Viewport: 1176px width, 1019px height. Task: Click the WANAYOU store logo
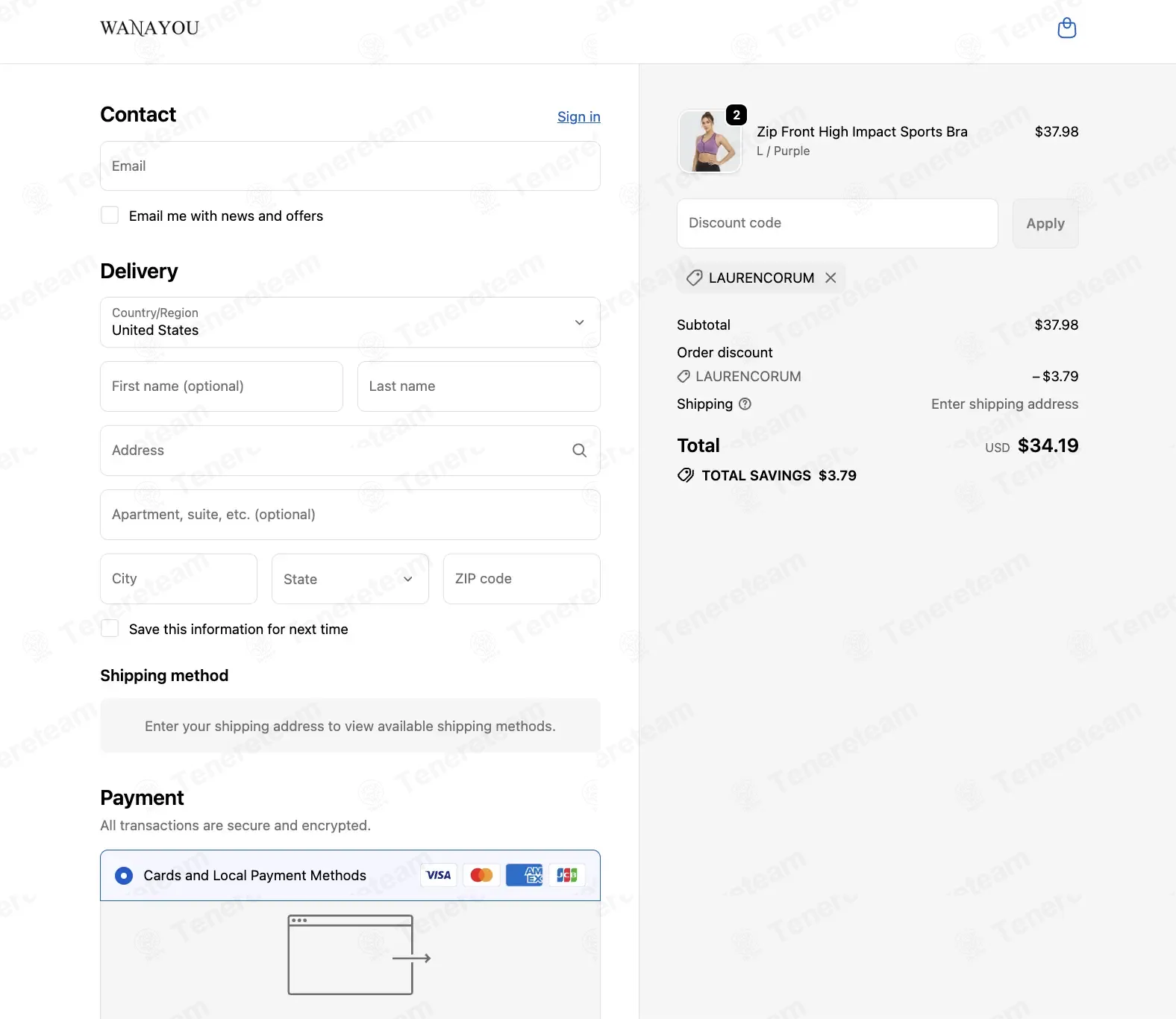point(150,28)
